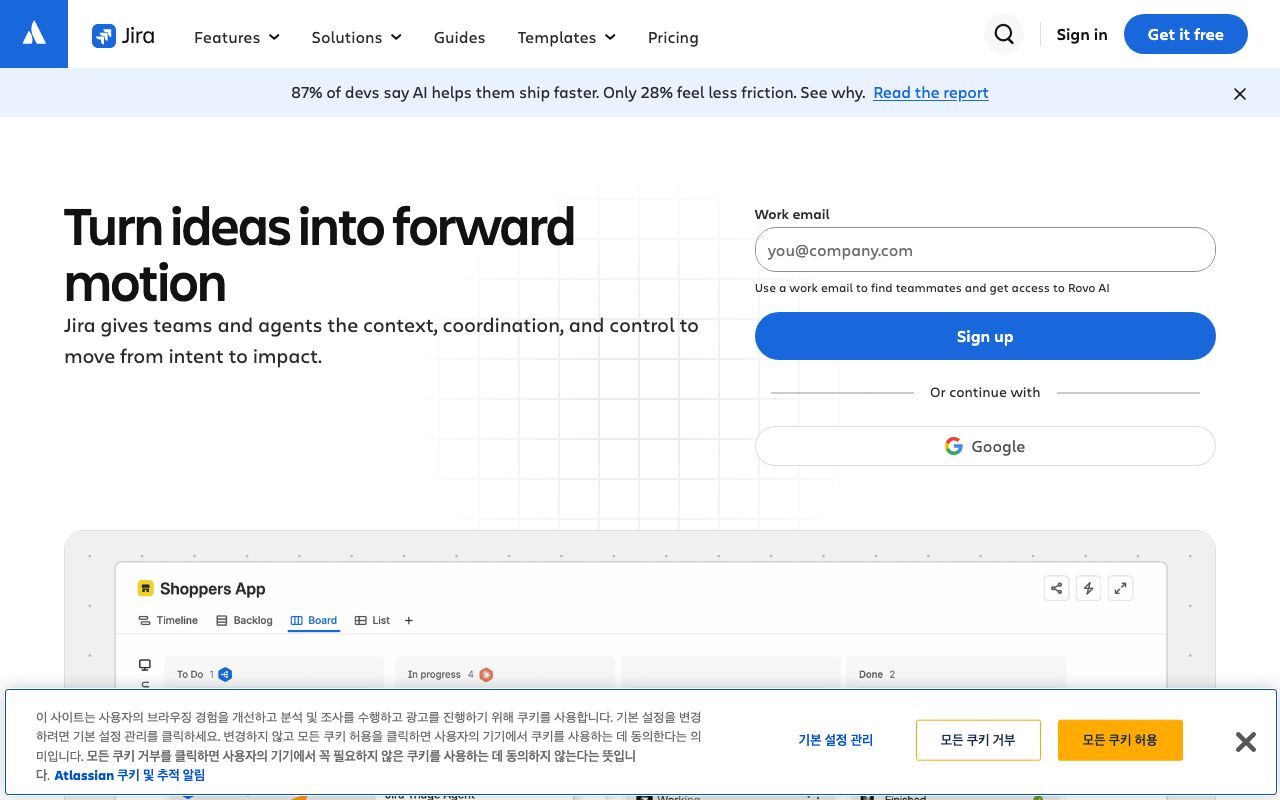Click the "Turn ideas into forward motion" heading
The width and height of the screenshot is (1280, 800).
click(320, 255)
